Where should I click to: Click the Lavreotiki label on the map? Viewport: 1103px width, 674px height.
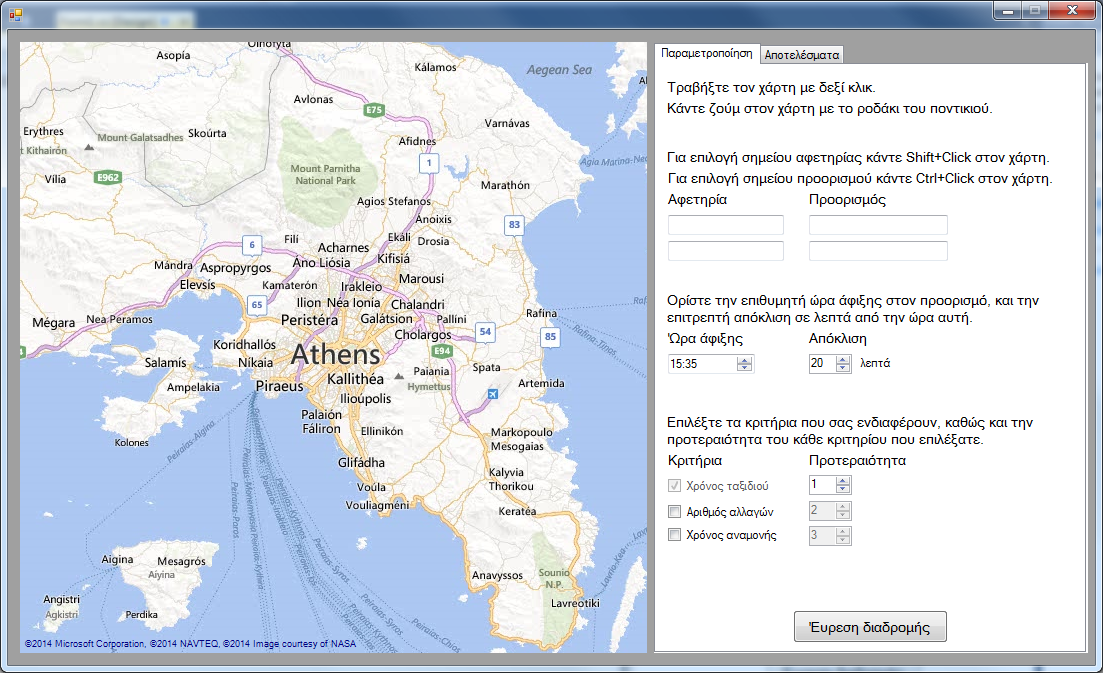575,603
